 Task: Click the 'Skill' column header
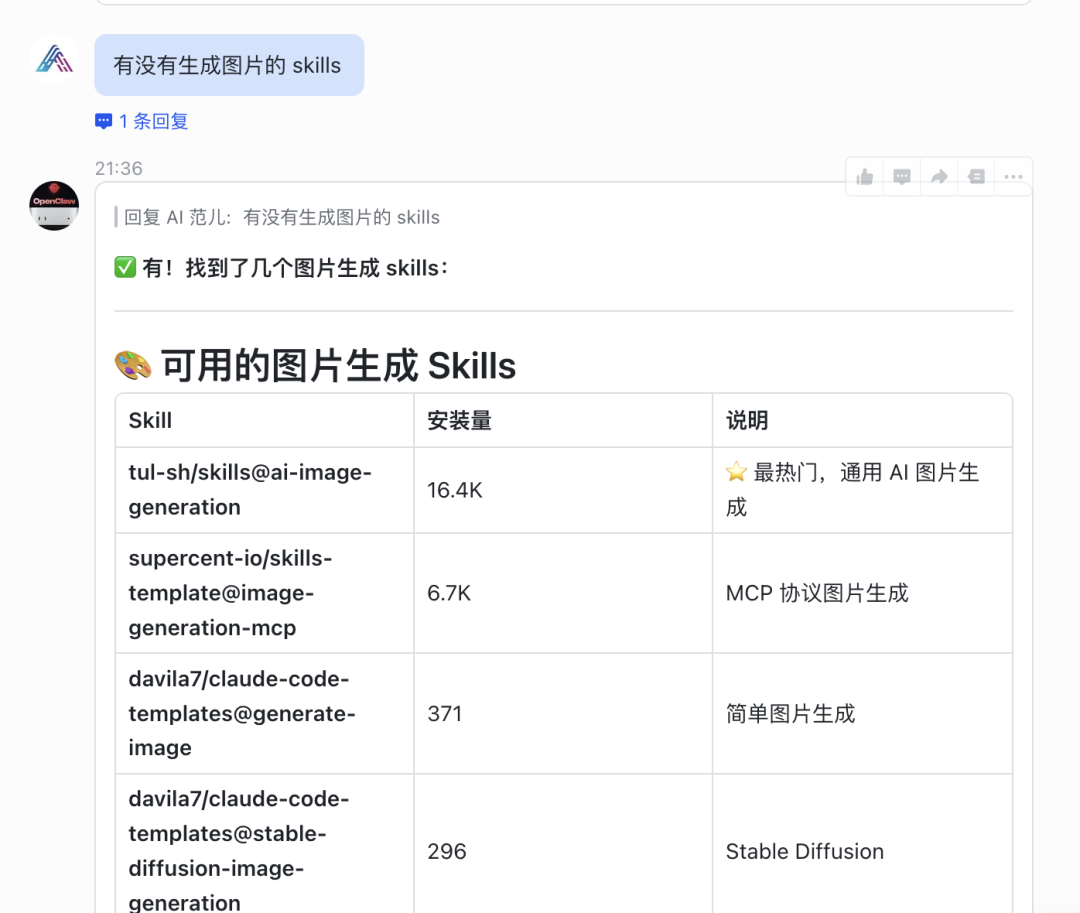(264, 421)
